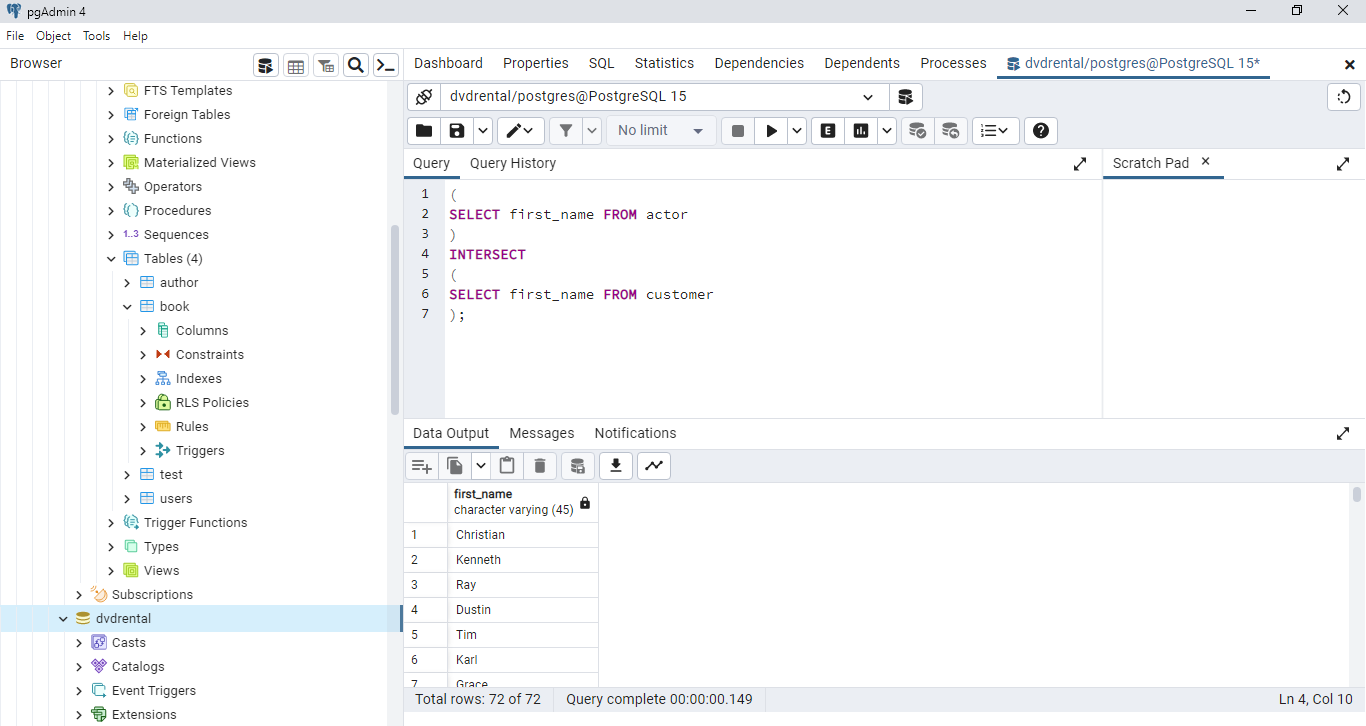Expand the Columns node under book
The height and width of the screenshot is (726, 1366).
pyautogui.click(x=143, y=331)
